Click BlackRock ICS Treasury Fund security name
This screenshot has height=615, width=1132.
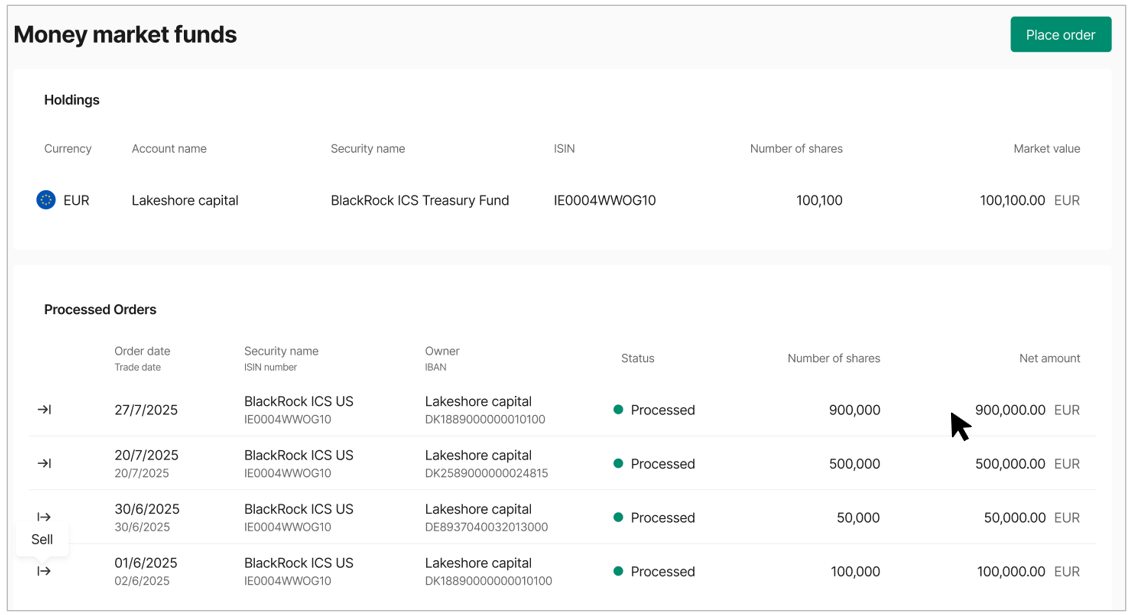pos(419,201)
